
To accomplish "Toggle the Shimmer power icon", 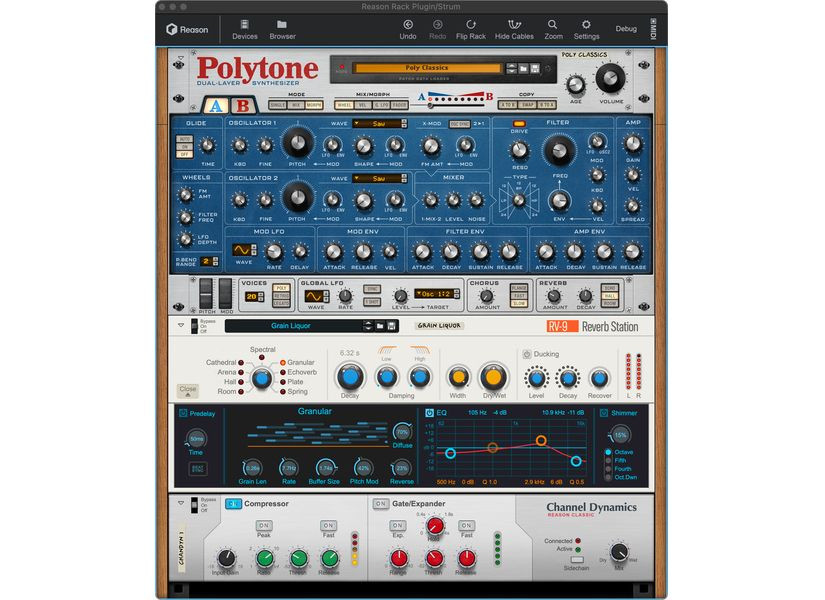I will click(604, 413).
